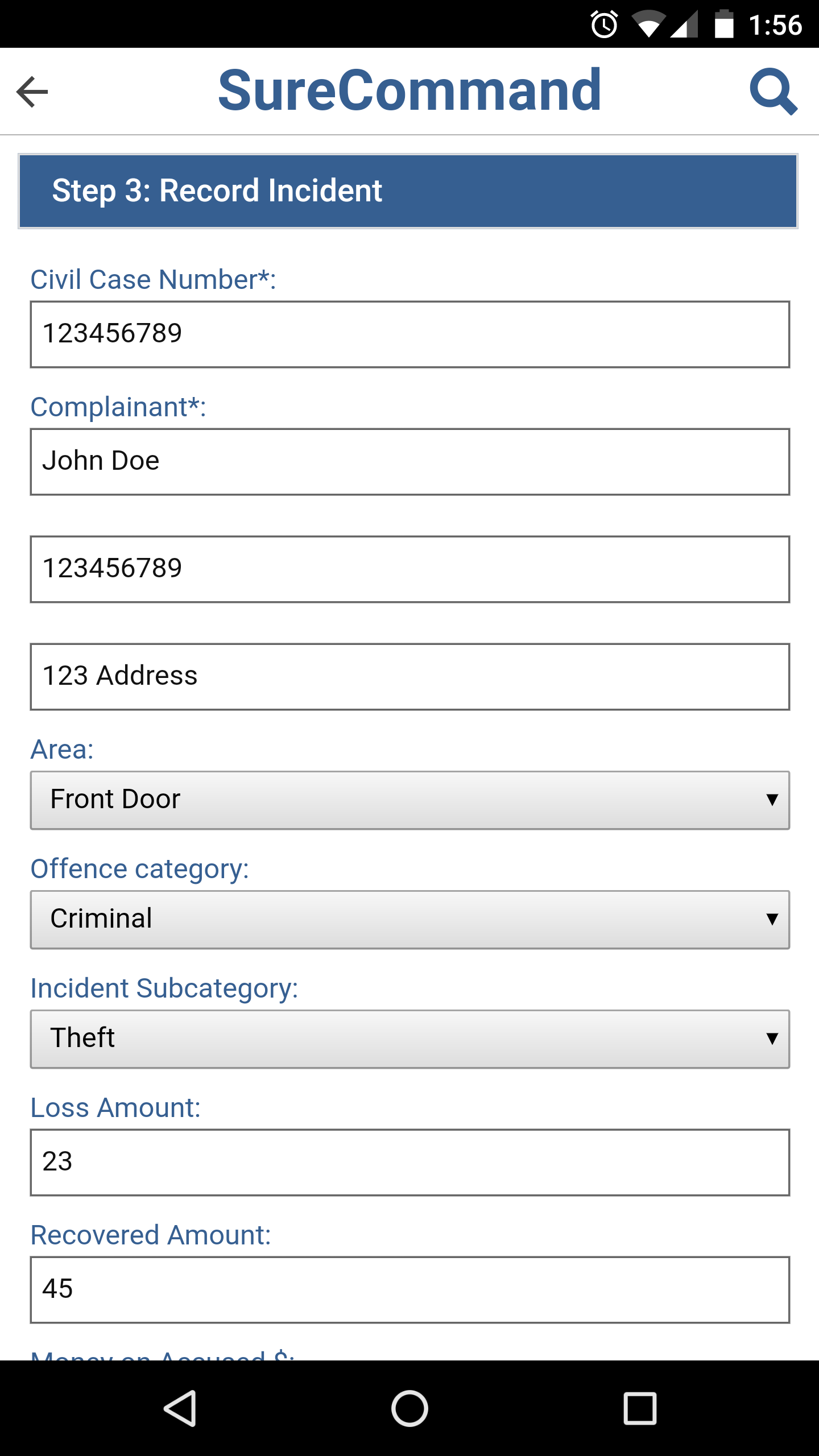Select the phone field under Complainant

[x=409, y=569]
